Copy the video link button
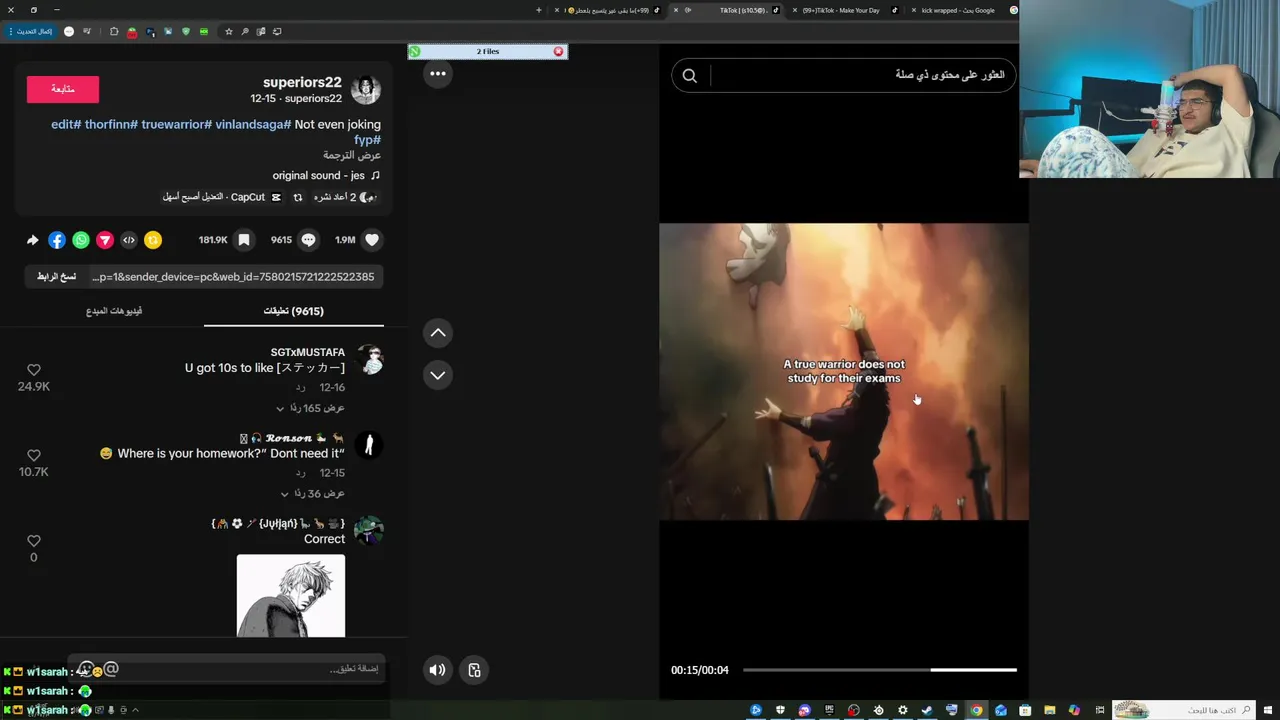 pyautogui.click(x=57, y=277)
